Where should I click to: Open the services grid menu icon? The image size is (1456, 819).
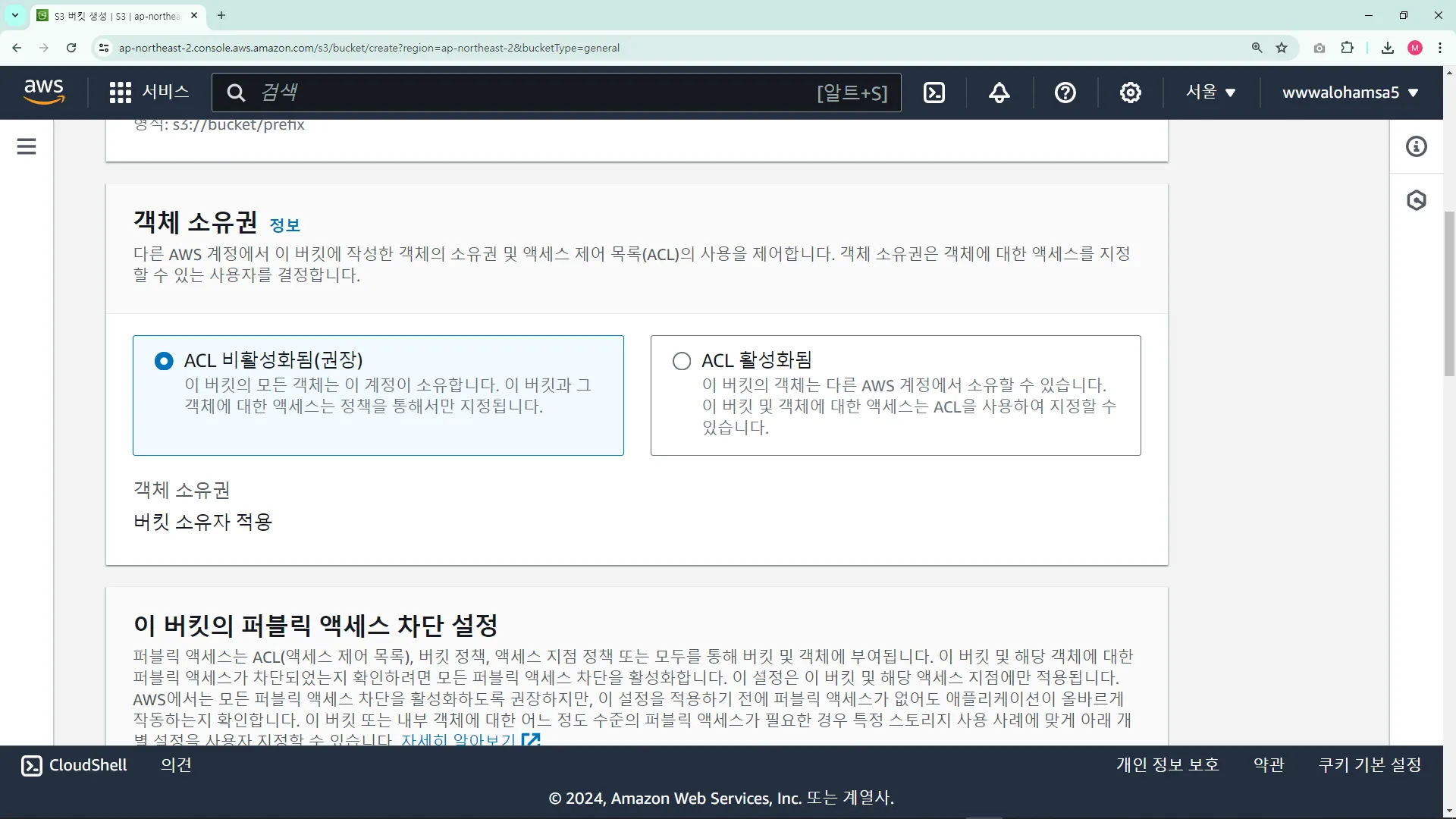(120, 93)
